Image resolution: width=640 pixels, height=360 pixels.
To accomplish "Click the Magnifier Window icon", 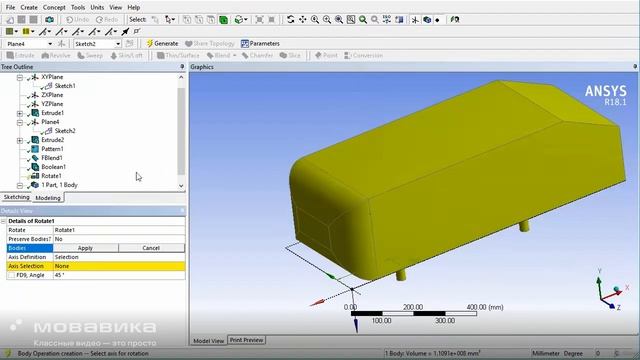I will coord(351,20).
